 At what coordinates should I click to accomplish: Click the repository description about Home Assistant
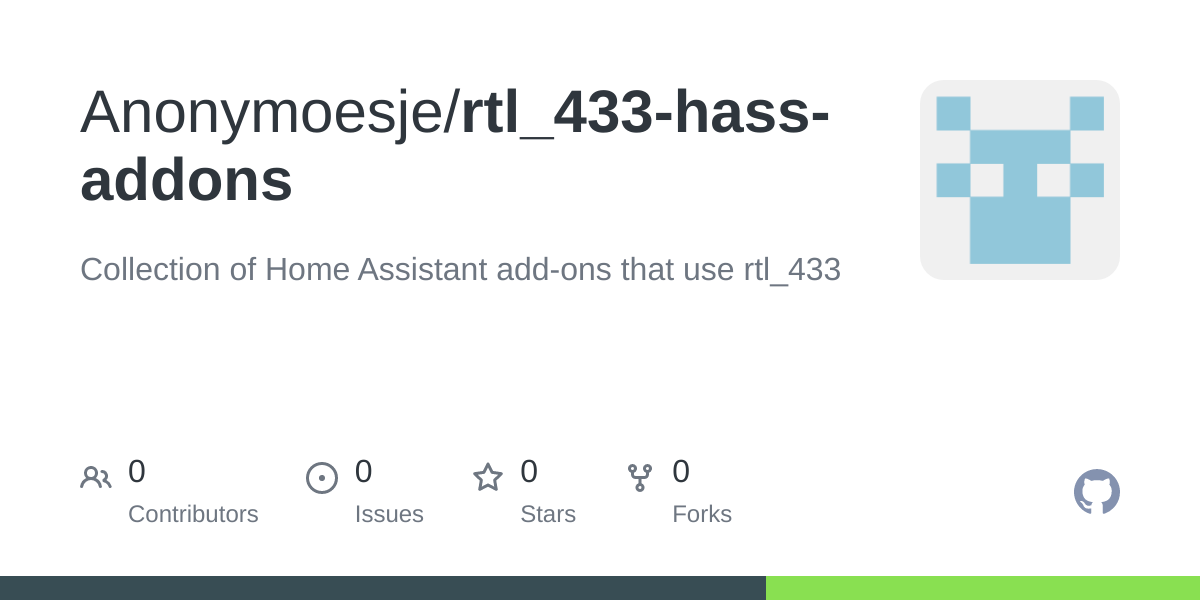click(x=460, y=269)
